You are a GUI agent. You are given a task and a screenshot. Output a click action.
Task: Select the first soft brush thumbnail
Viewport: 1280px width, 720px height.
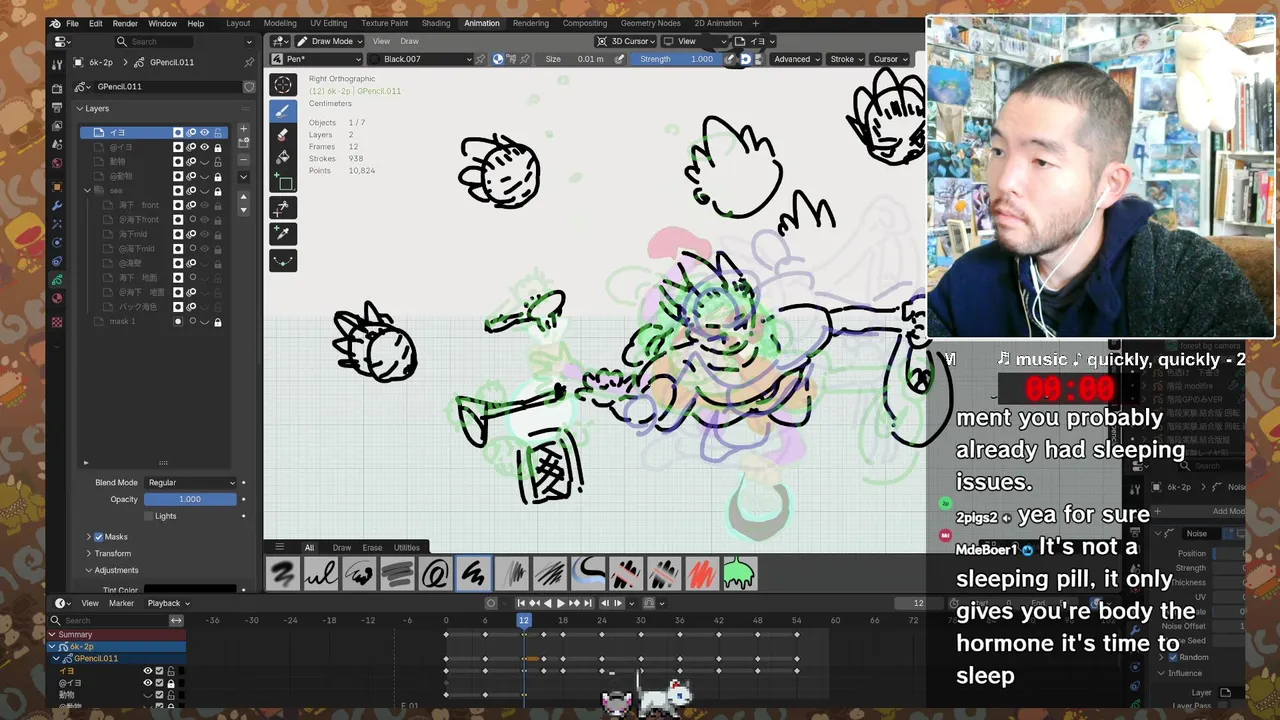coord(283,574)
